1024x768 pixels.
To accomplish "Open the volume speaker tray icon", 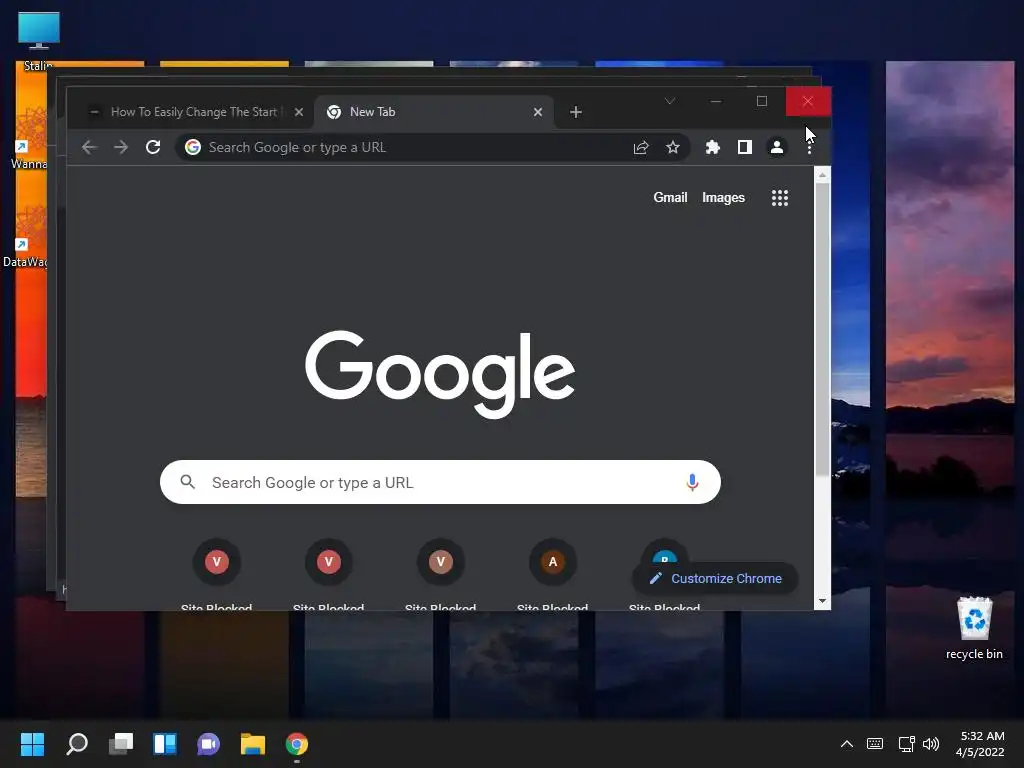I will 931,744.
